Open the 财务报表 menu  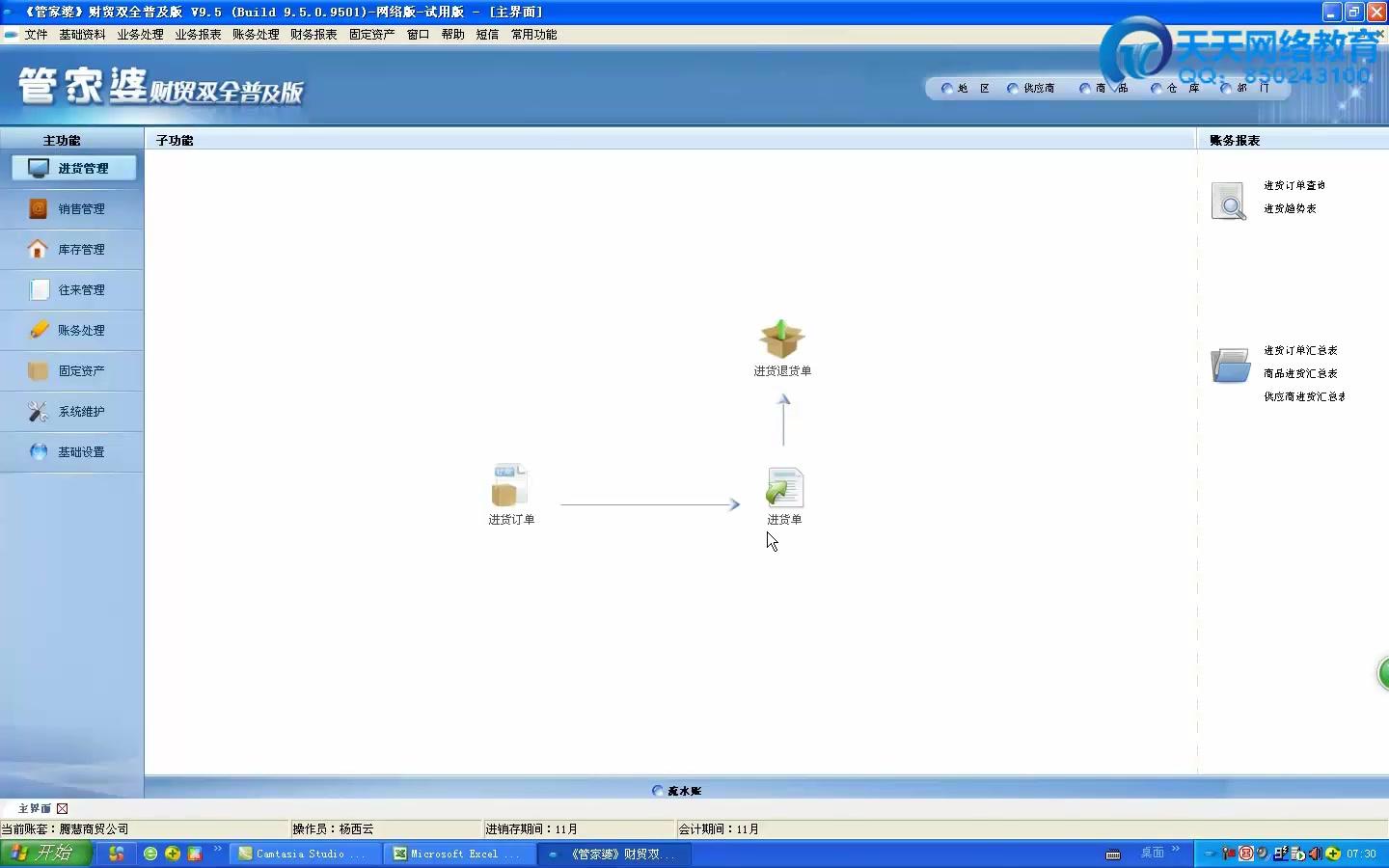(x=313, y=35)
